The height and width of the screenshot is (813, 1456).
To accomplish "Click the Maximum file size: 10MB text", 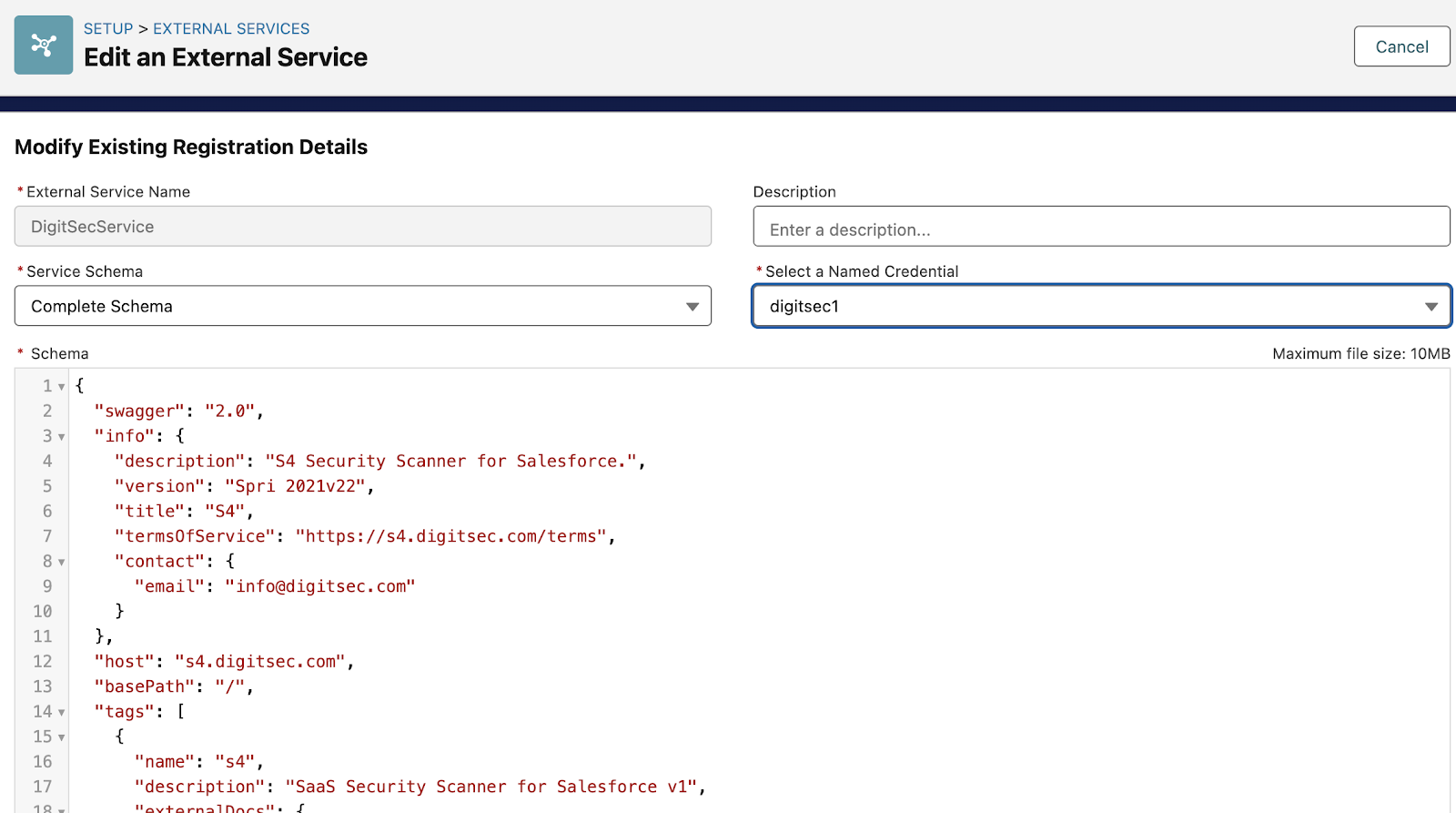I will pos(1360,353).
